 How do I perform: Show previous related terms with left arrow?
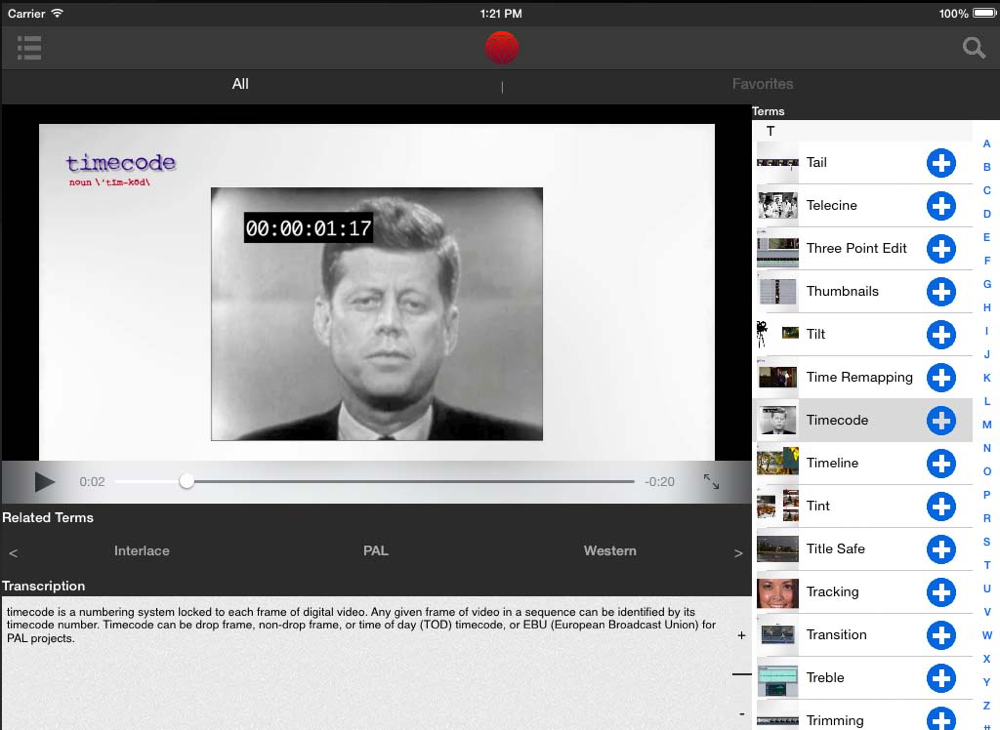(13, 553)
